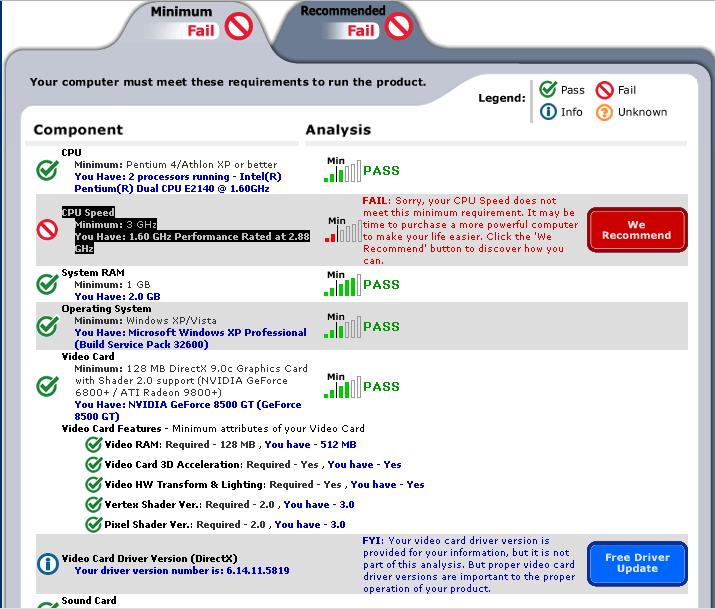
Task: Click the Pass legend checkmark icon
Action: [x=548, y=90]
